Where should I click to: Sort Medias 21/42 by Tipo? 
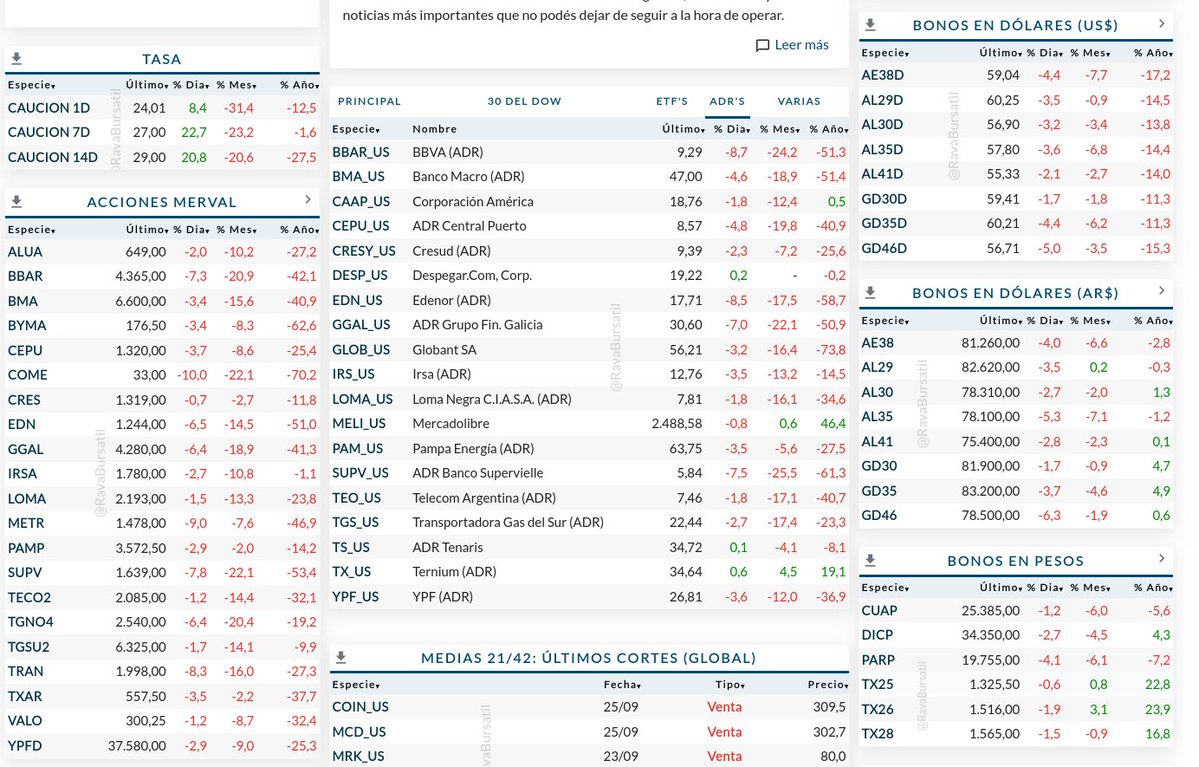tap(729, 684)
